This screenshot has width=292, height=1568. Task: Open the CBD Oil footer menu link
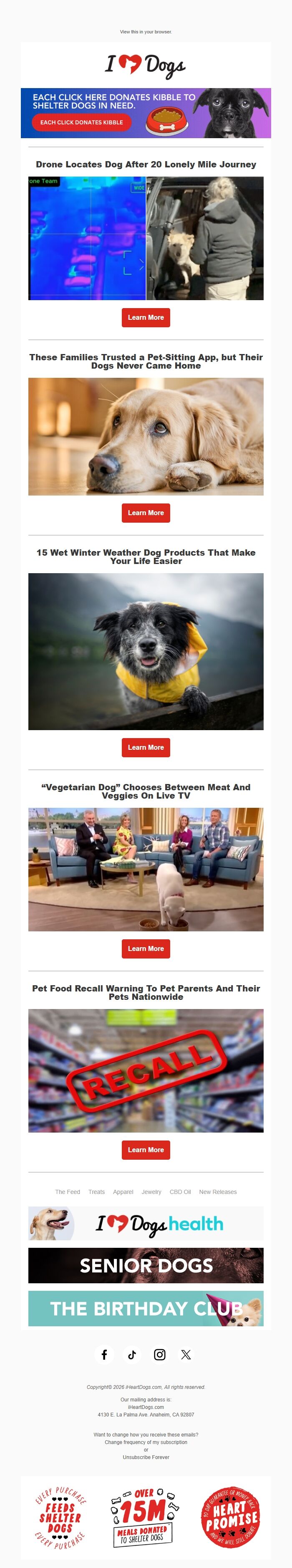(180, 1192)
